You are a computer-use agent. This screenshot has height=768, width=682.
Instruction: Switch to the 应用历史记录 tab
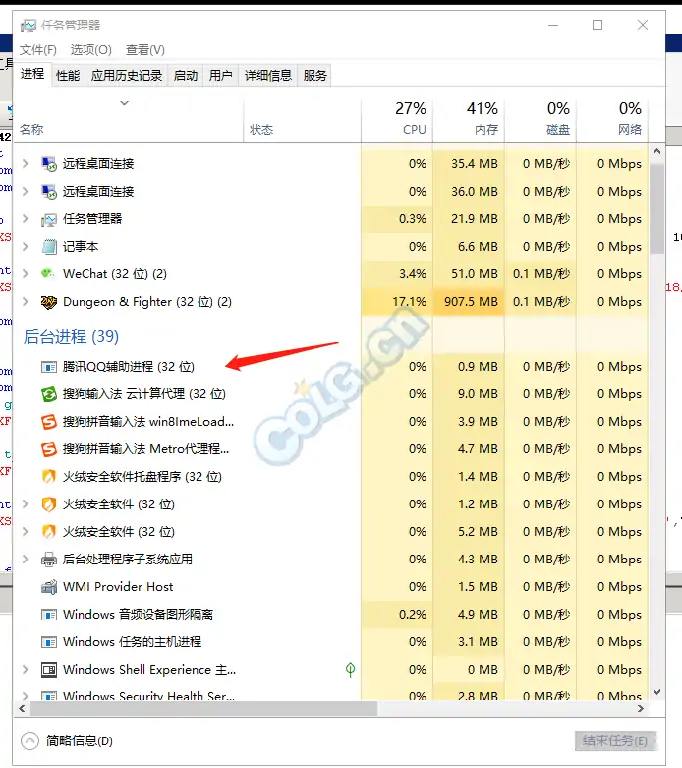point(126,76)
